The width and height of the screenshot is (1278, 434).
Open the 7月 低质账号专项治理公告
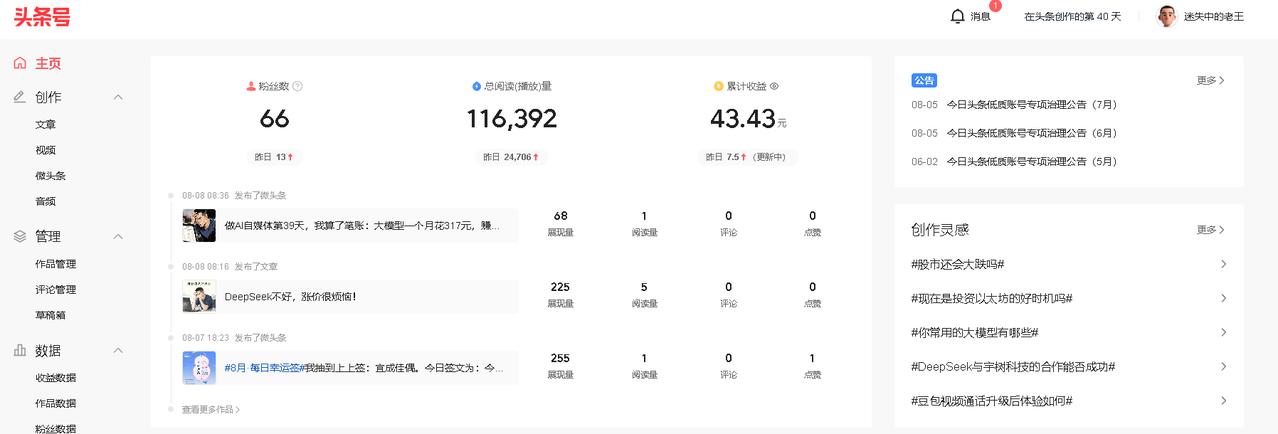click(1031, 104)
